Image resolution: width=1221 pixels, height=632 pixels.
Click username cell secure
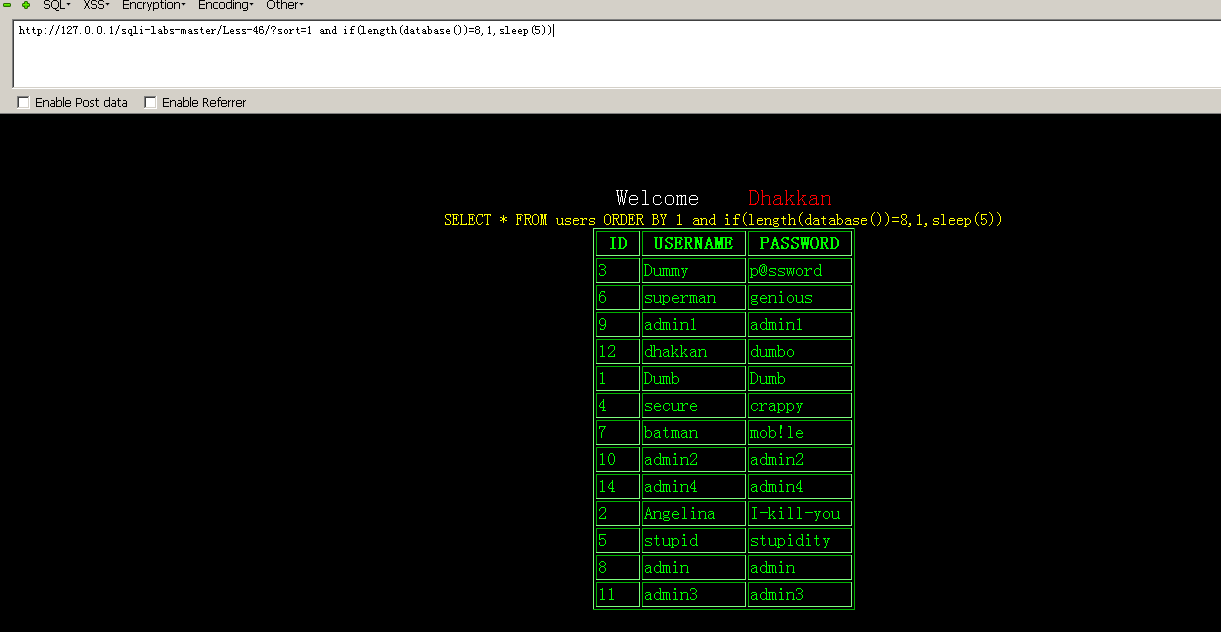point(694,406)
